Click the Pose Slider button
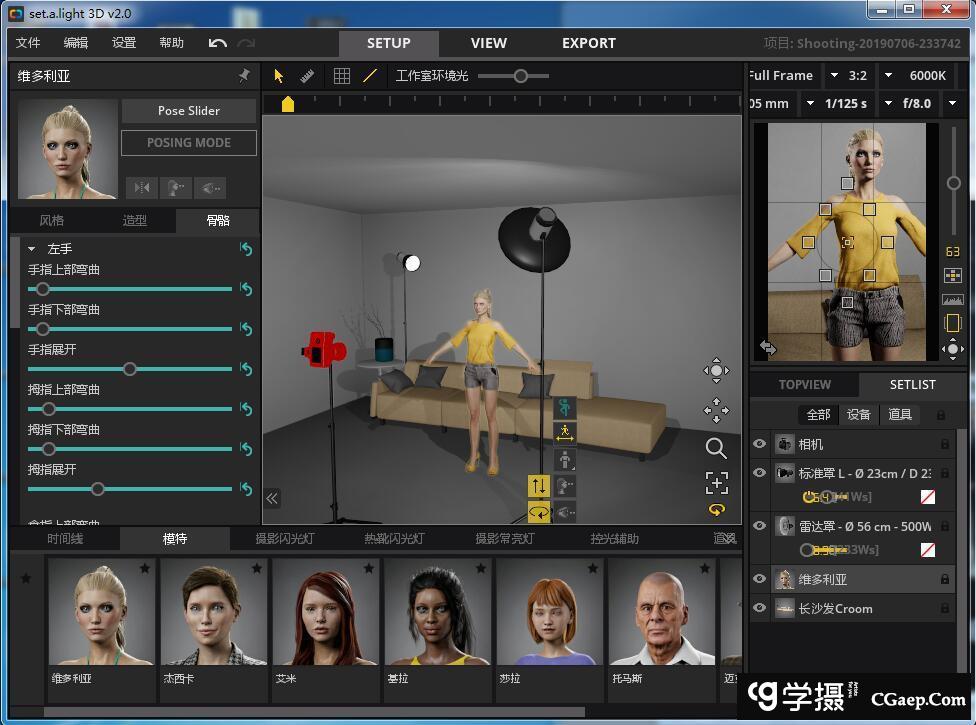The image size is (976, 725). (189, 111)
